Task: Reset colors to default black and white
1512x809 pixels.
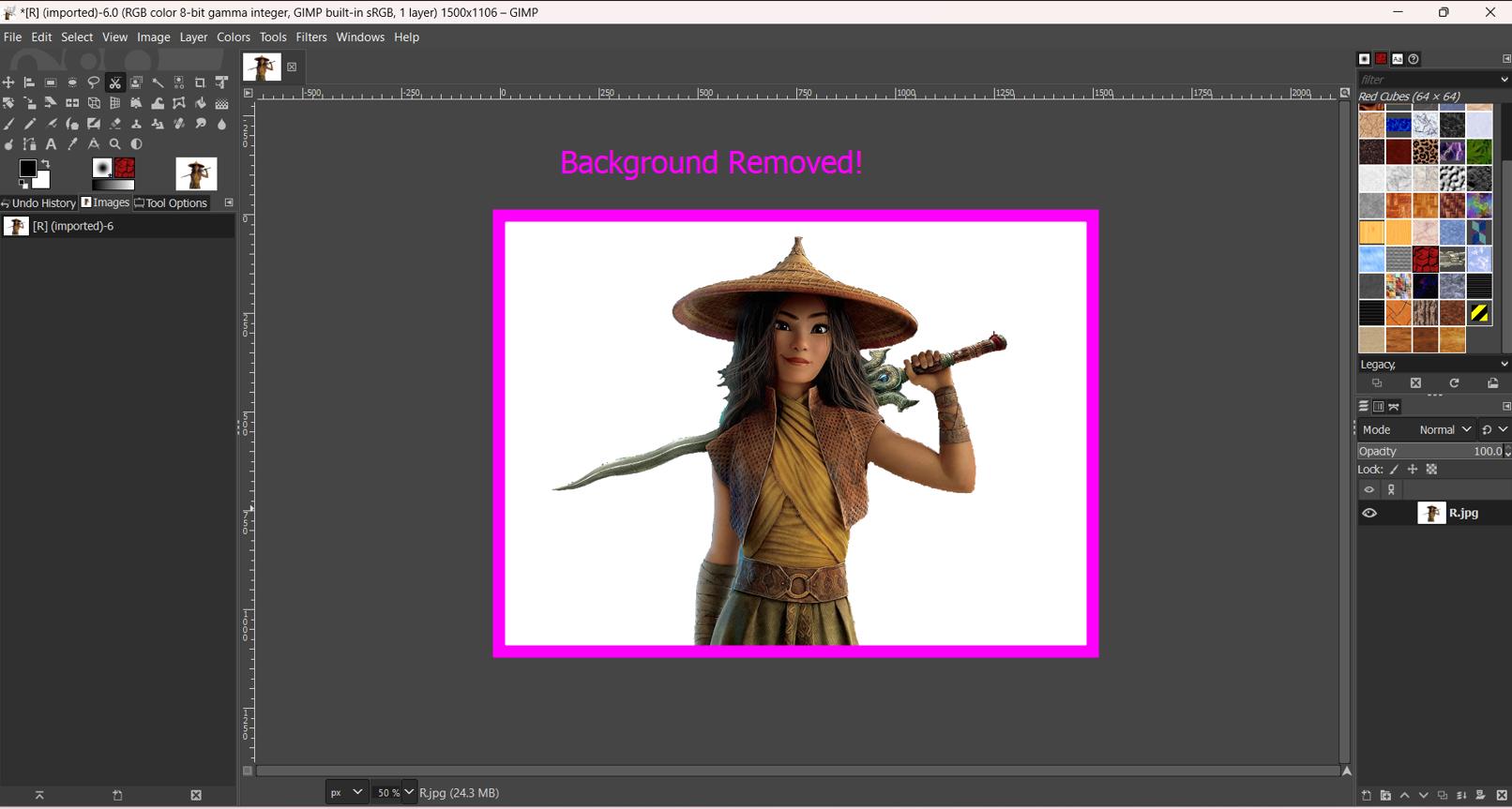Action: pos(23,185)
